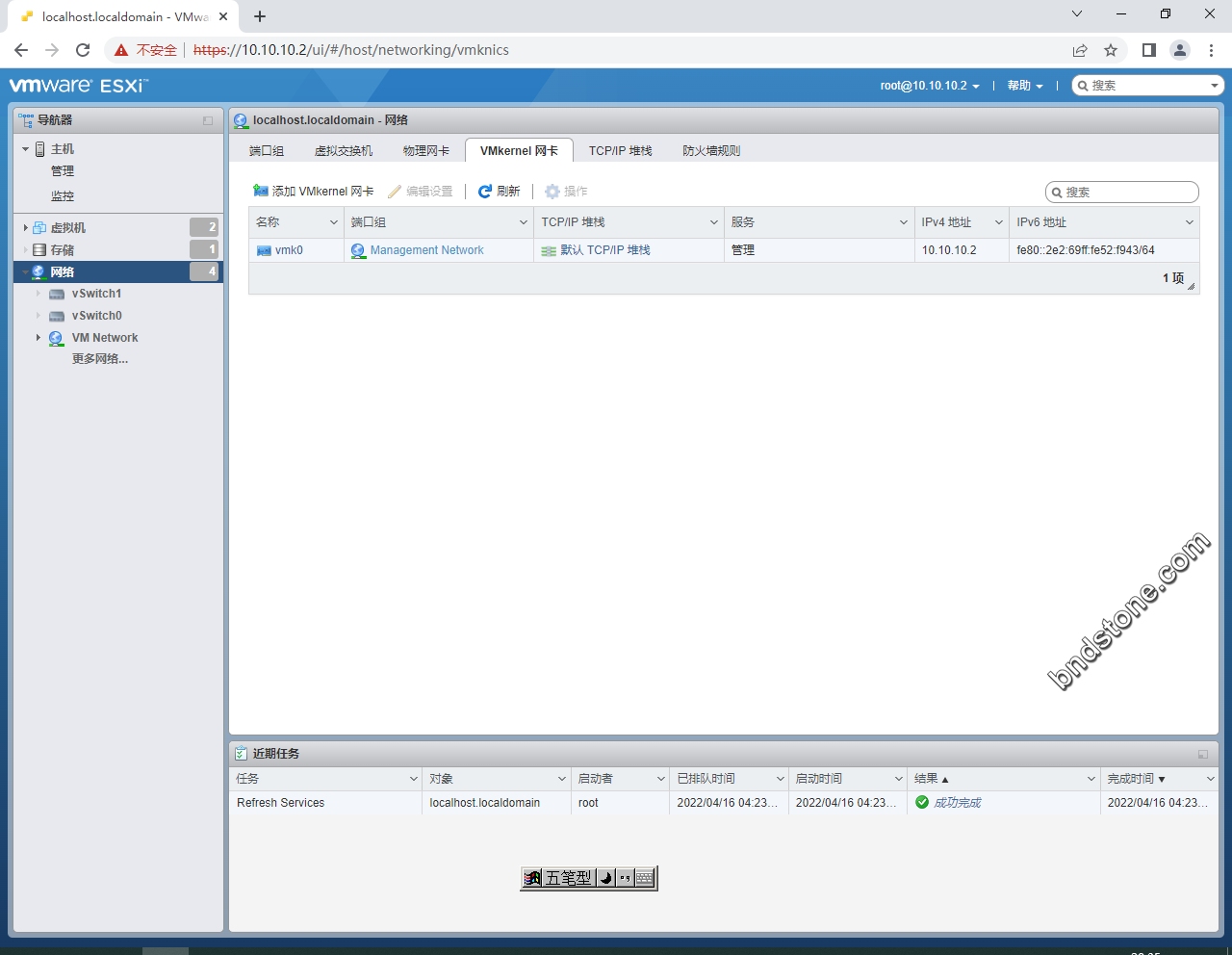The image size is (1232, 955).
Task: Open the TCP/IP stack column dropdown arrow
Action: pos(714,222)
